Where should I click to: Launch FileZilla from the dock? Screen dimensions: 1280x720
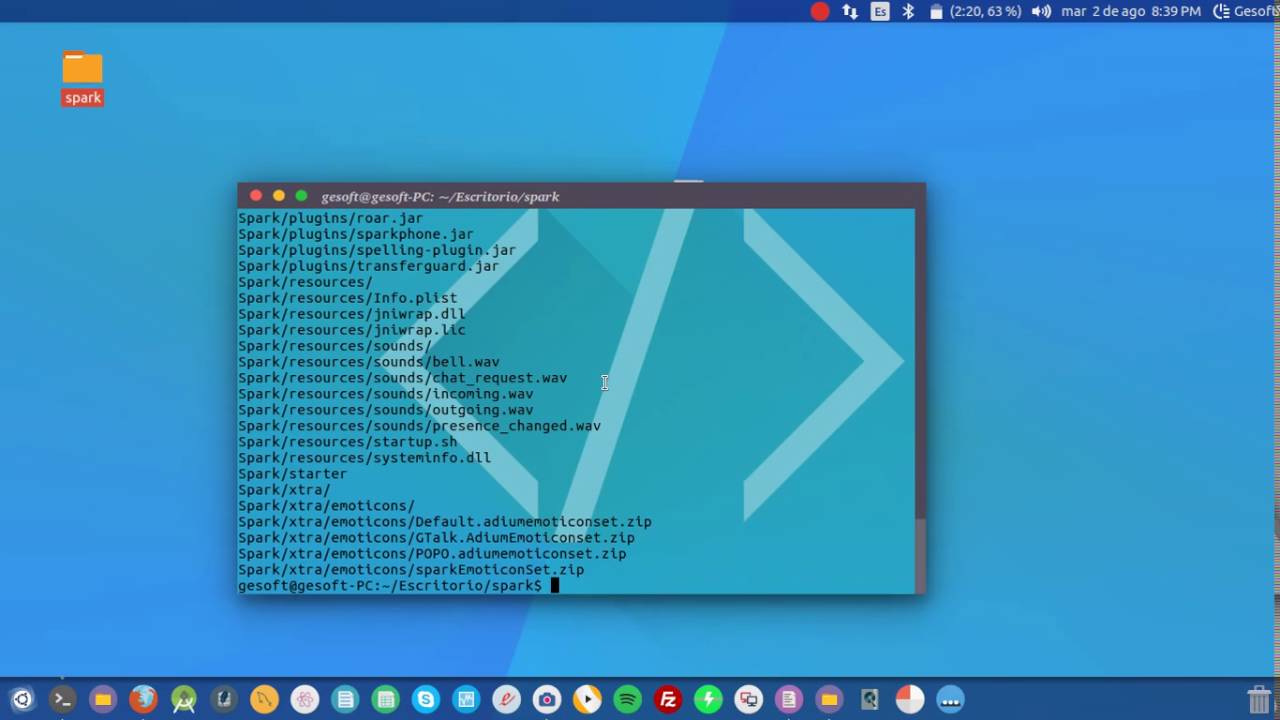(x=668, y=700)
